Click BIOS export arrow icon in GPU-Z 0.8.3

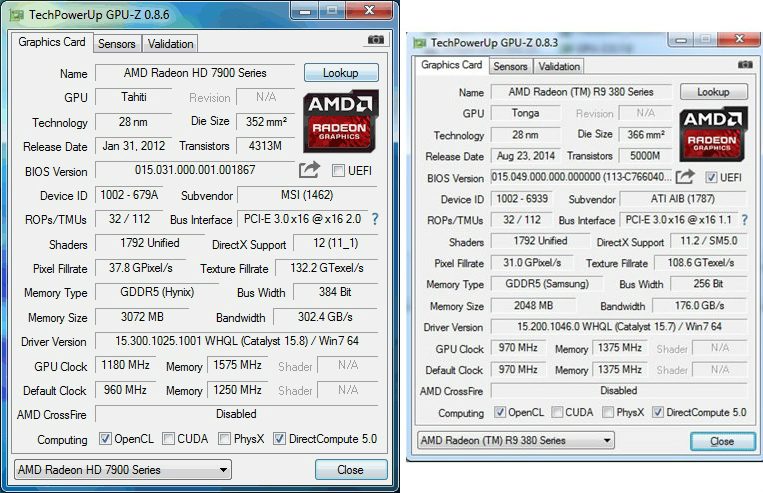[685, 177]
